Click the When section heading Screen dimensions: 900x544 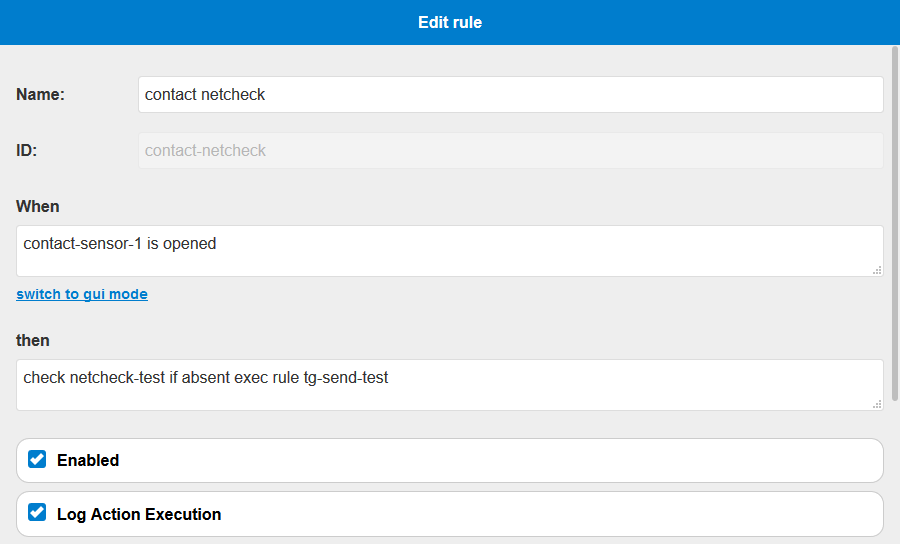click(37, 206)
